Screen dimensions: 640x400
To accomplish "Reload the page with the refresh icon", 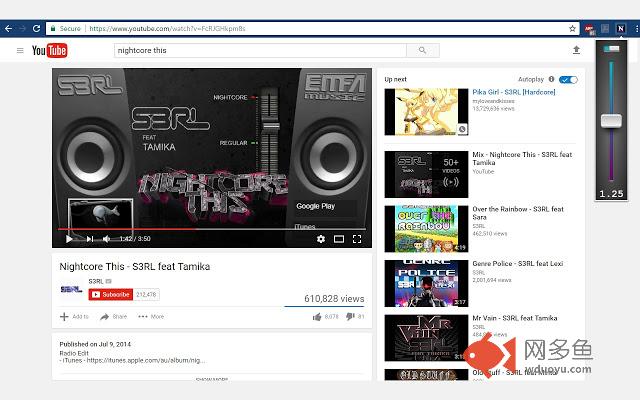I will click(x=36, y=29).
